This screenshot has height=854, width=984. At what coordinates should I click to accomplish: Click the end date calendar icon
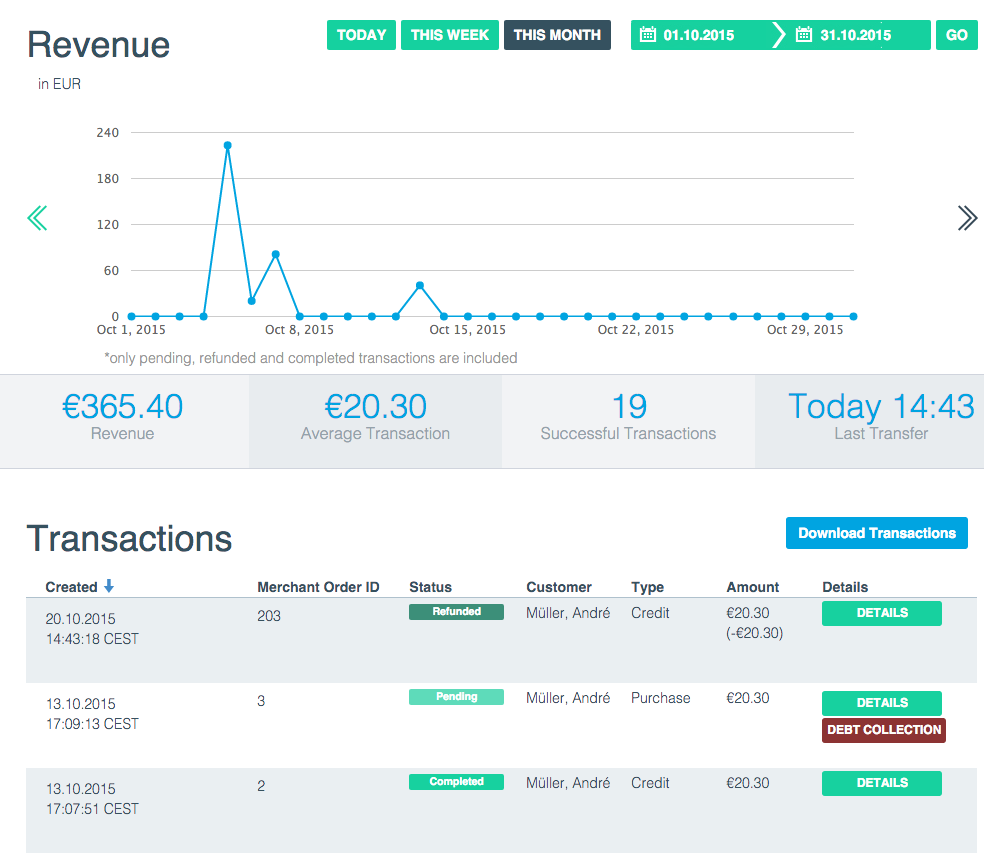click(x=803, y=35)
